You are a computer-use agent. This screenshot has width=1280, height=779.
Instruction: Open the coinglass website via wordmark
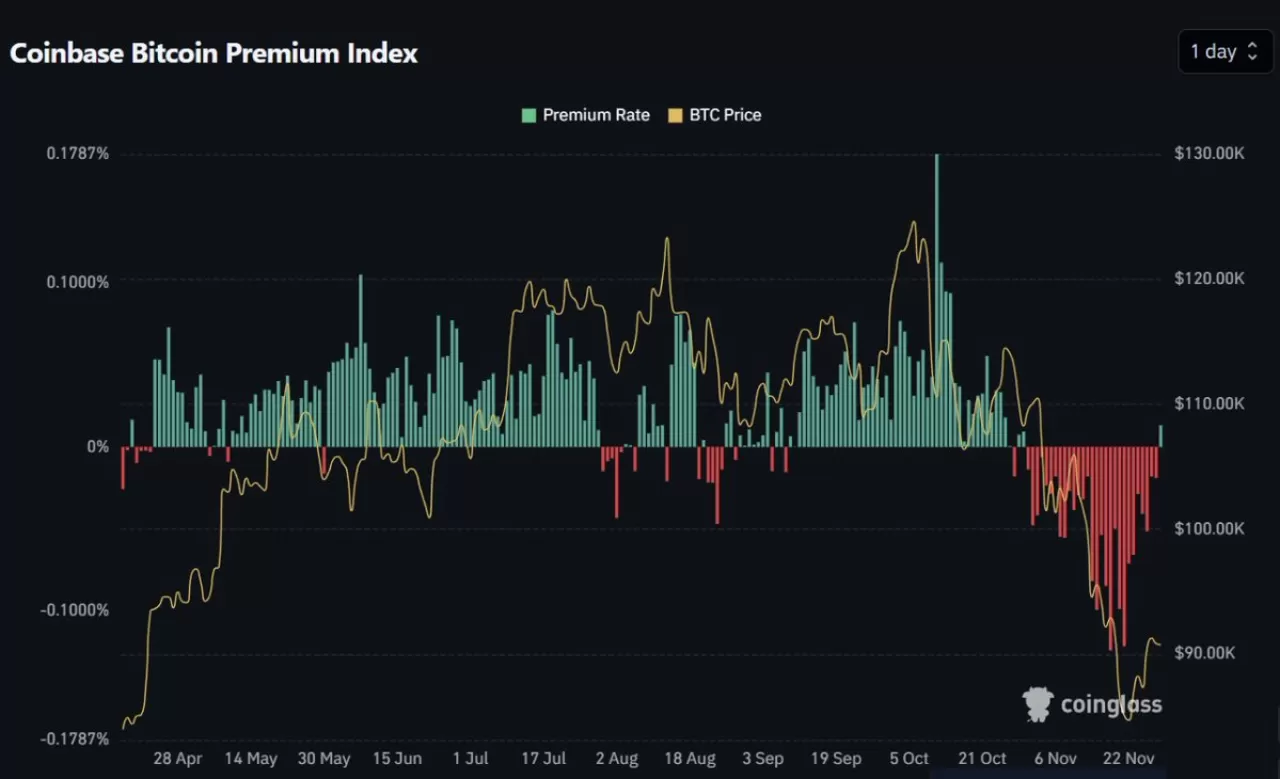click(x=1110, y=704)
